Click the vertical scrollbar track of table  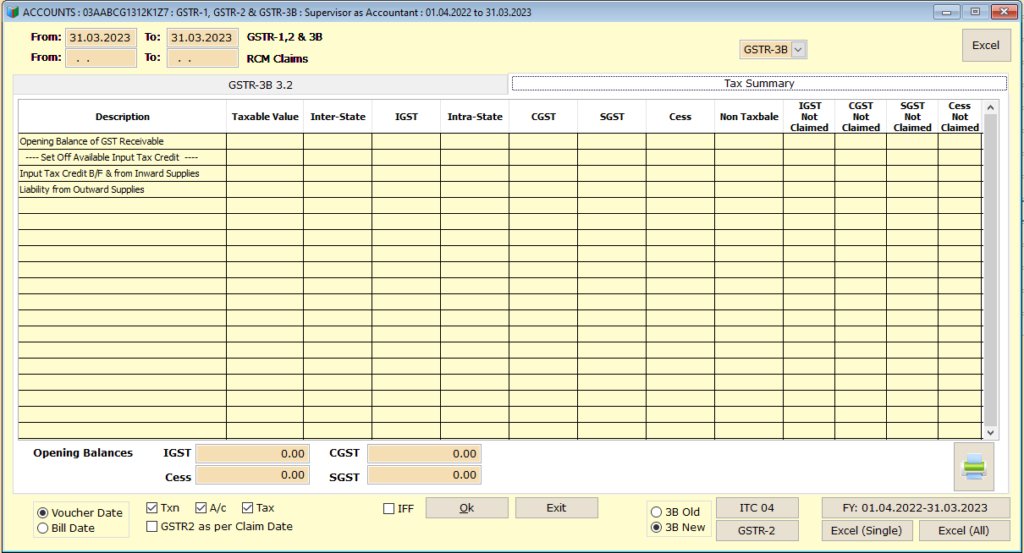point(990,270)
